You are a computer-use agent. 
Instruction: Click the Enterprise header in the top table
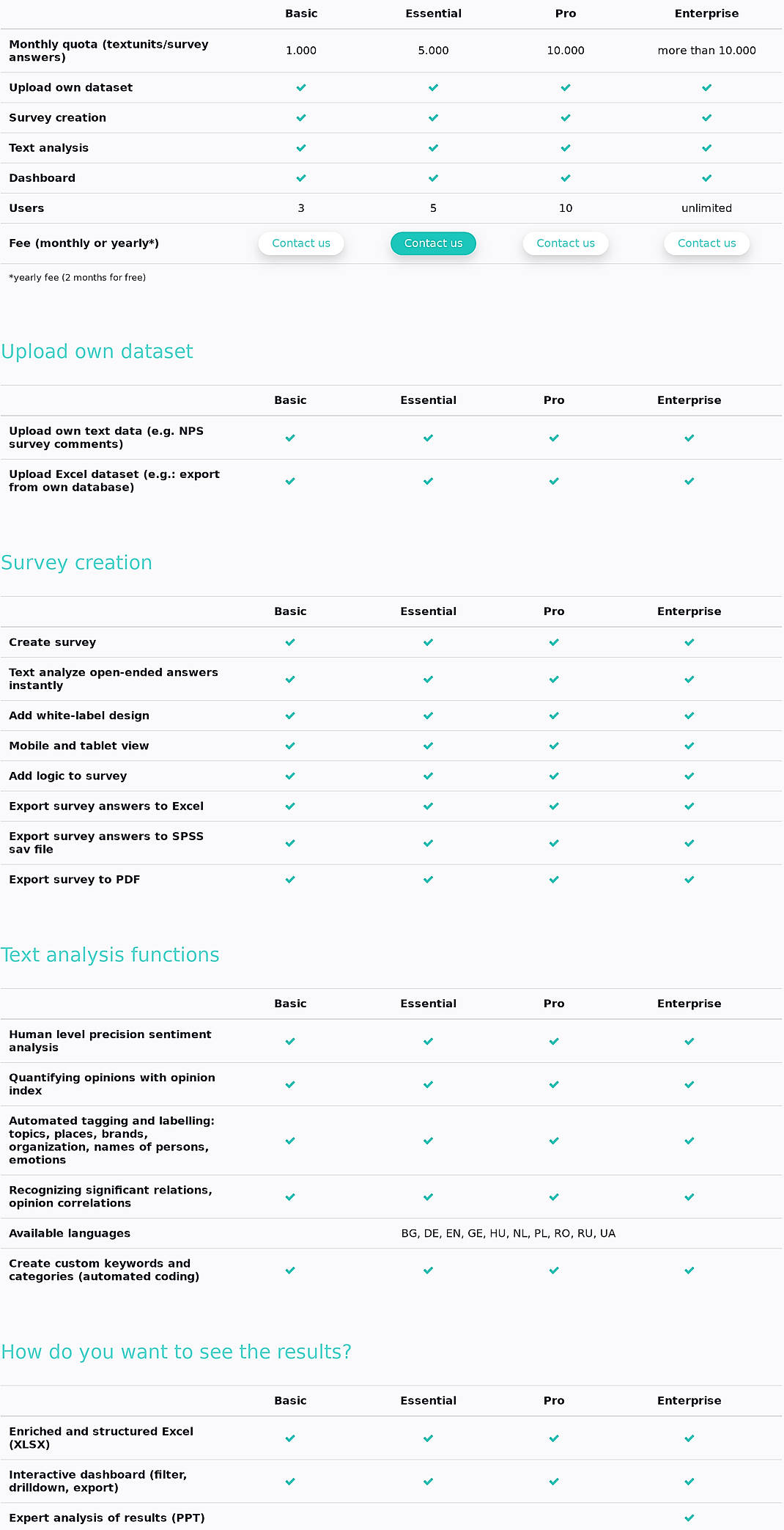[706, 13]
